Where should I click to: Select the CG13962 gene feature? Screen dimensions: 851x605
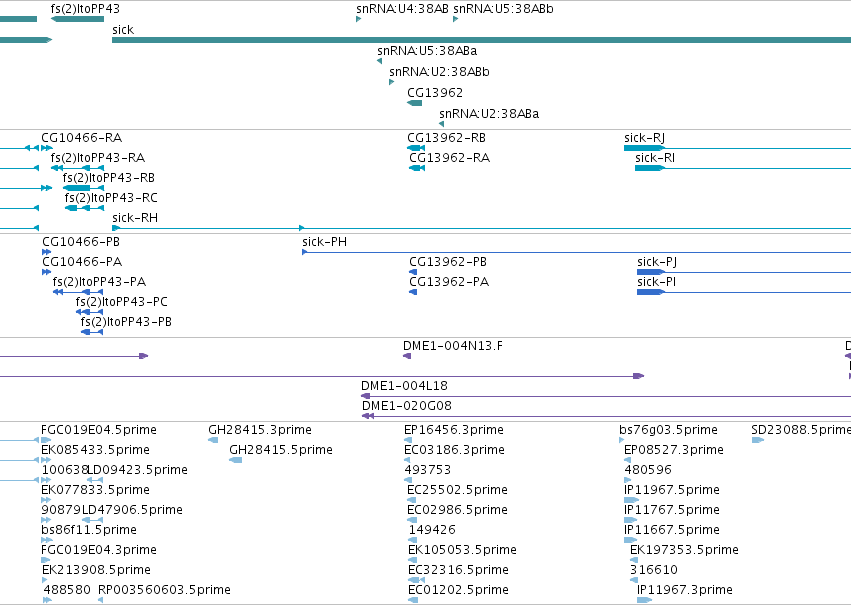(x=415, y=103)
